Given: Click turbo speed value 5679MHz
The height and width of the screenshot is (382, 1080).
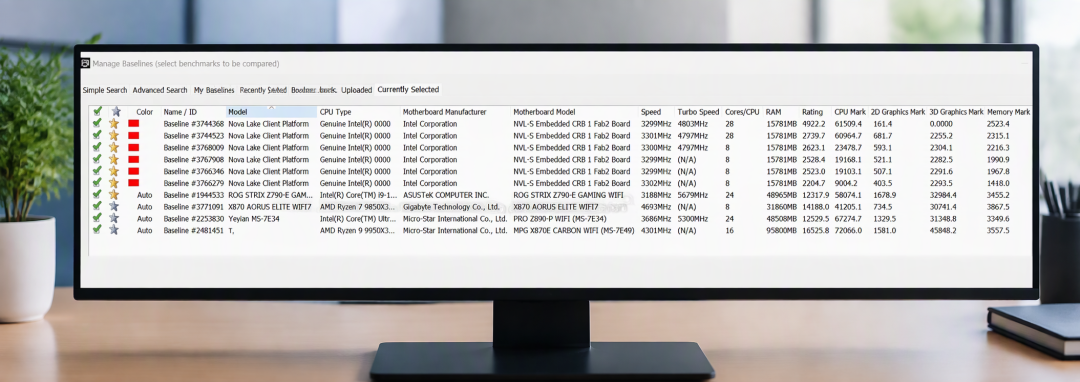Looking at the screenshot, I should [692, 195].
